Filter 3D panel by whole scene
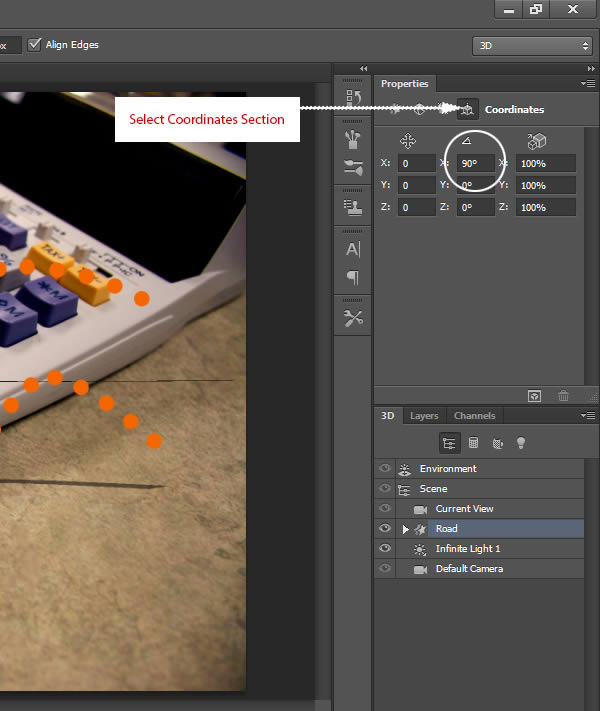 449,443
